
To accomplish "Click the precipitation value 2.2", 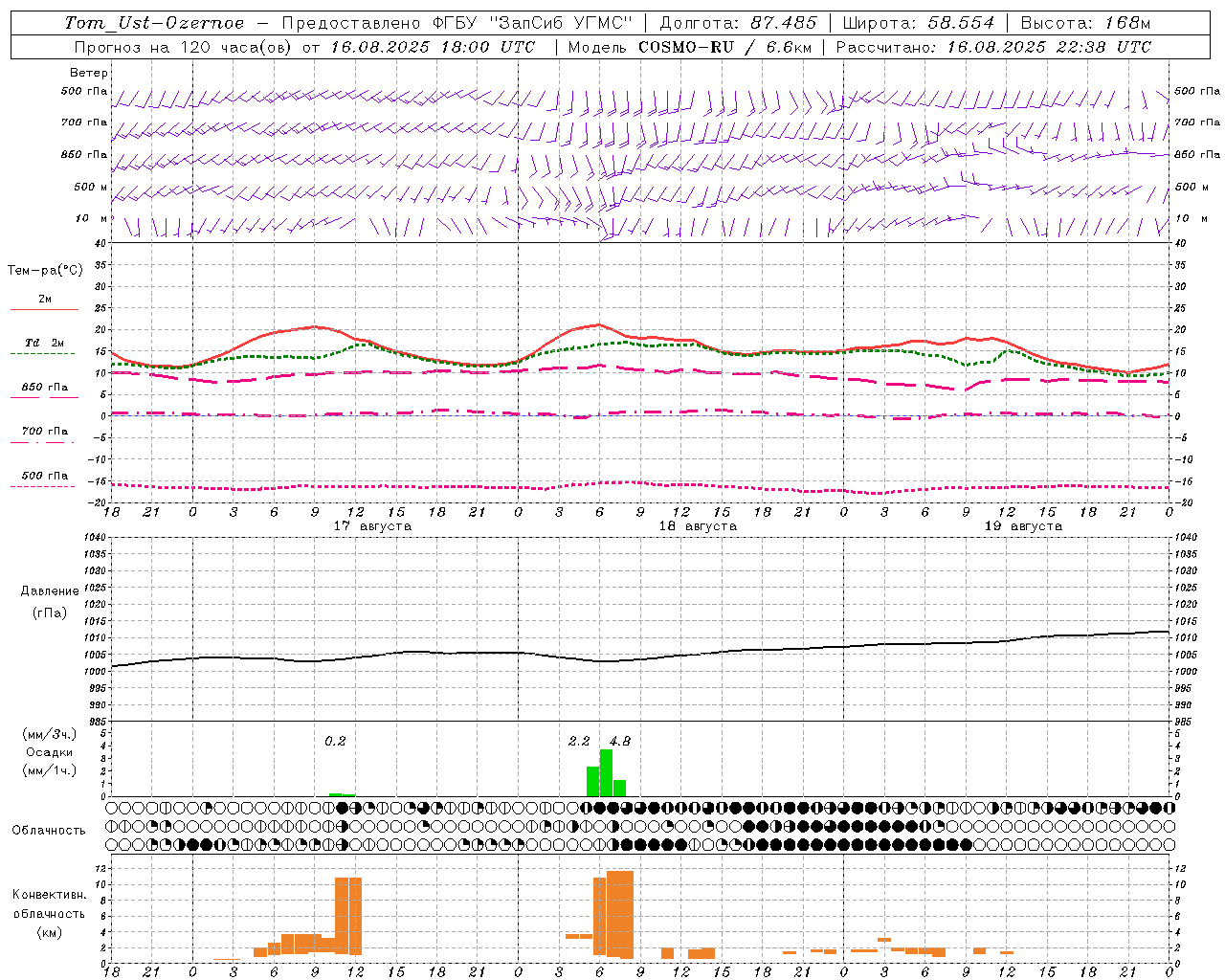I will (579, 741).
